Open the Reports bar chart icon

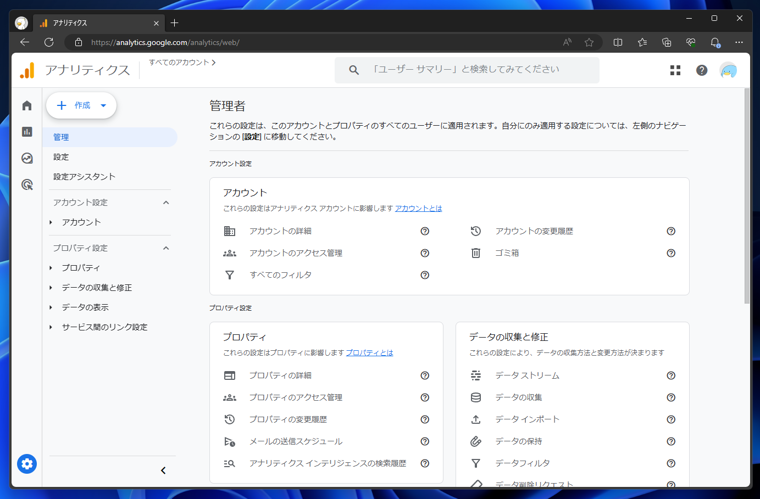[x=27, y=132]
